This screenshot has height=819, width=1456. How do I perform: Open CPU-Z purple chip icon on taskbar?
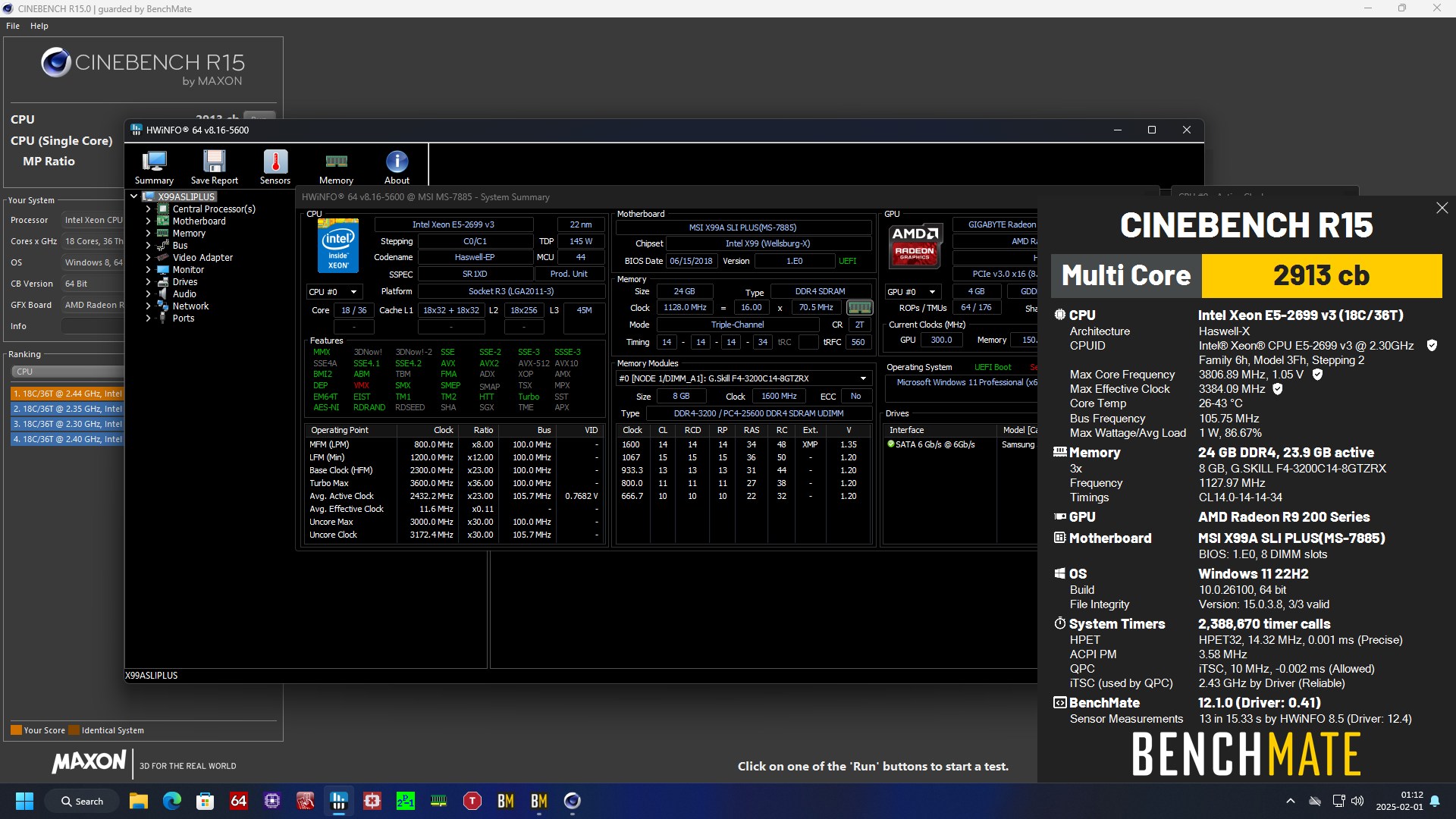coord(272,801)
